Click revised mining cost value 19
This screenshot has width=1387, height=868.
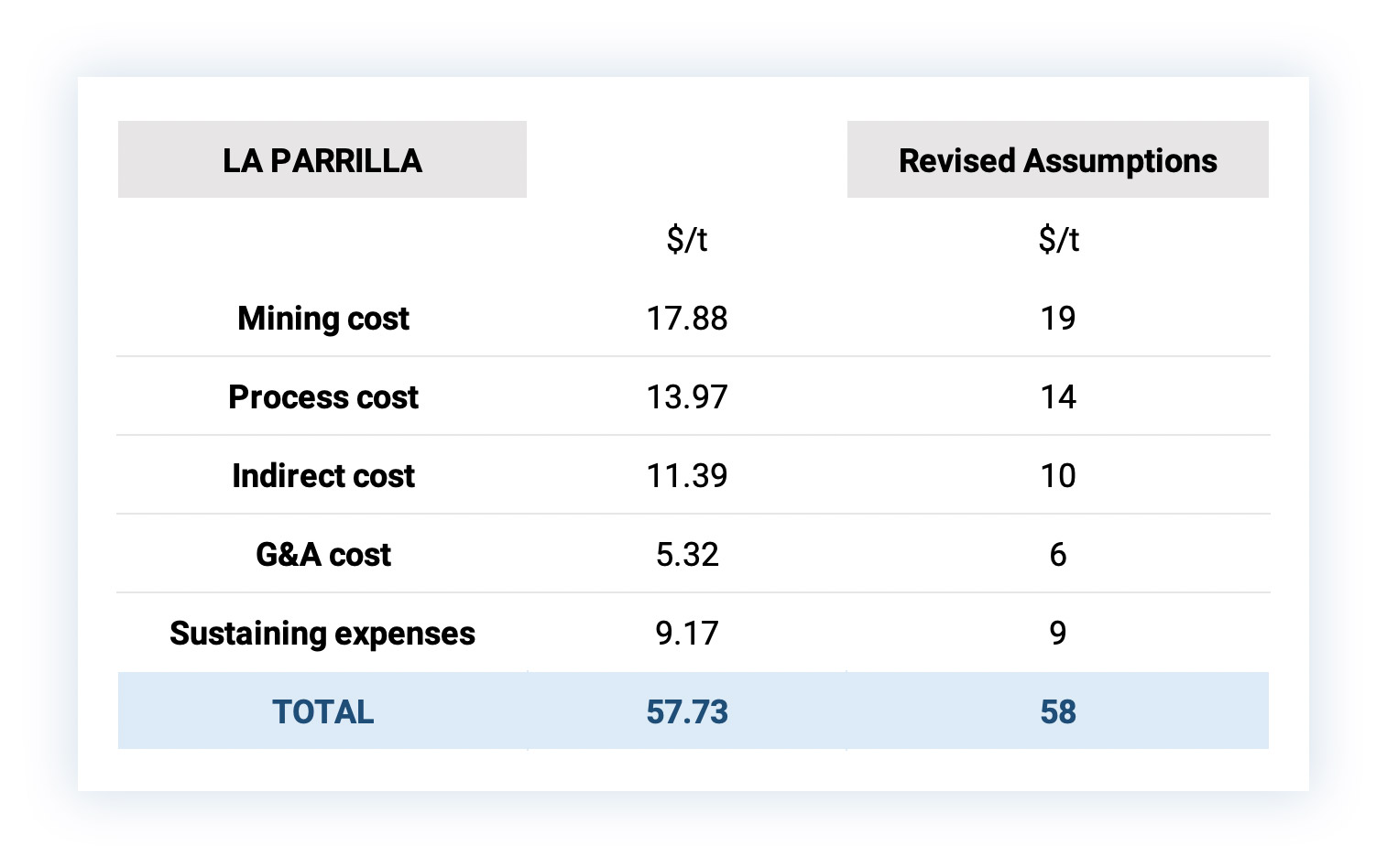[1058, 319]
